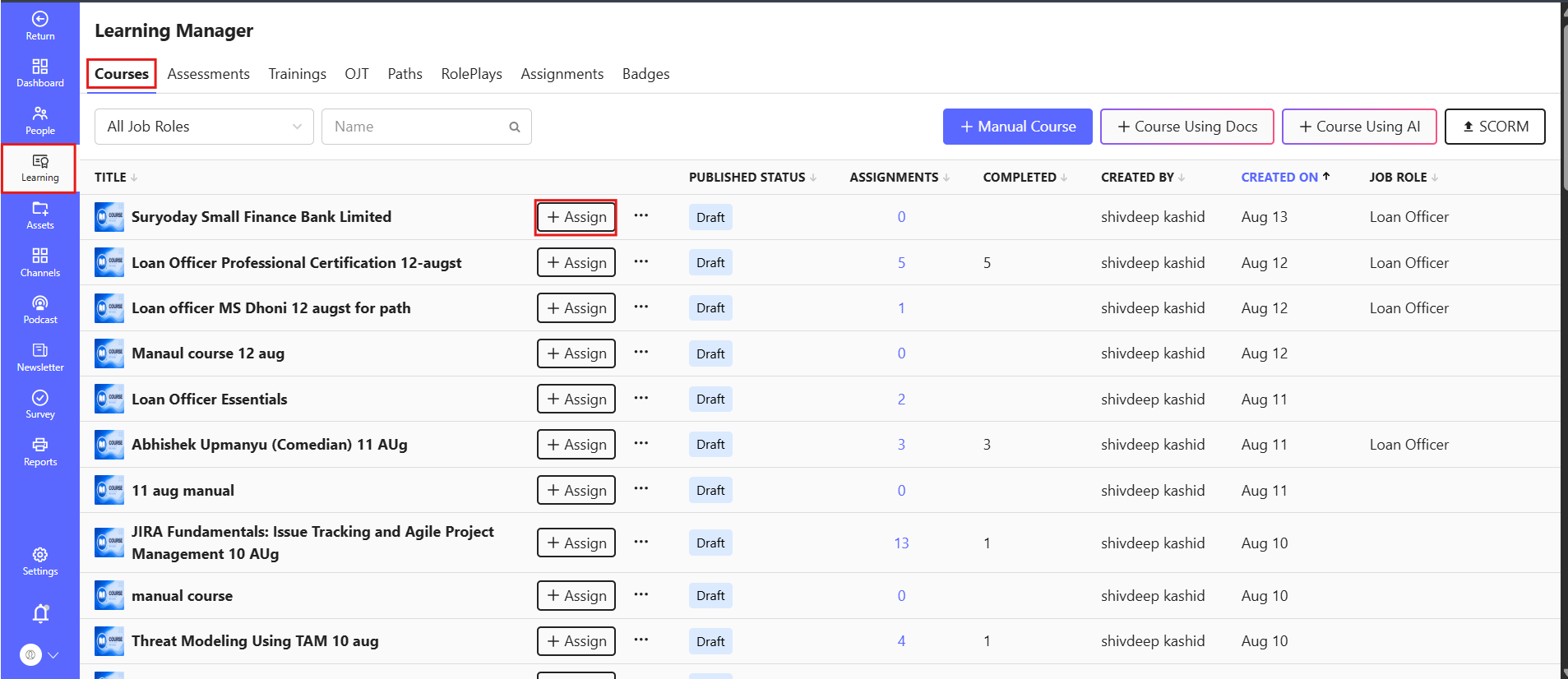This screenshot has width=1568, height=679.
Task: Open assignments count 13 for JIRA Fundamentals
Action: point(901,543)
